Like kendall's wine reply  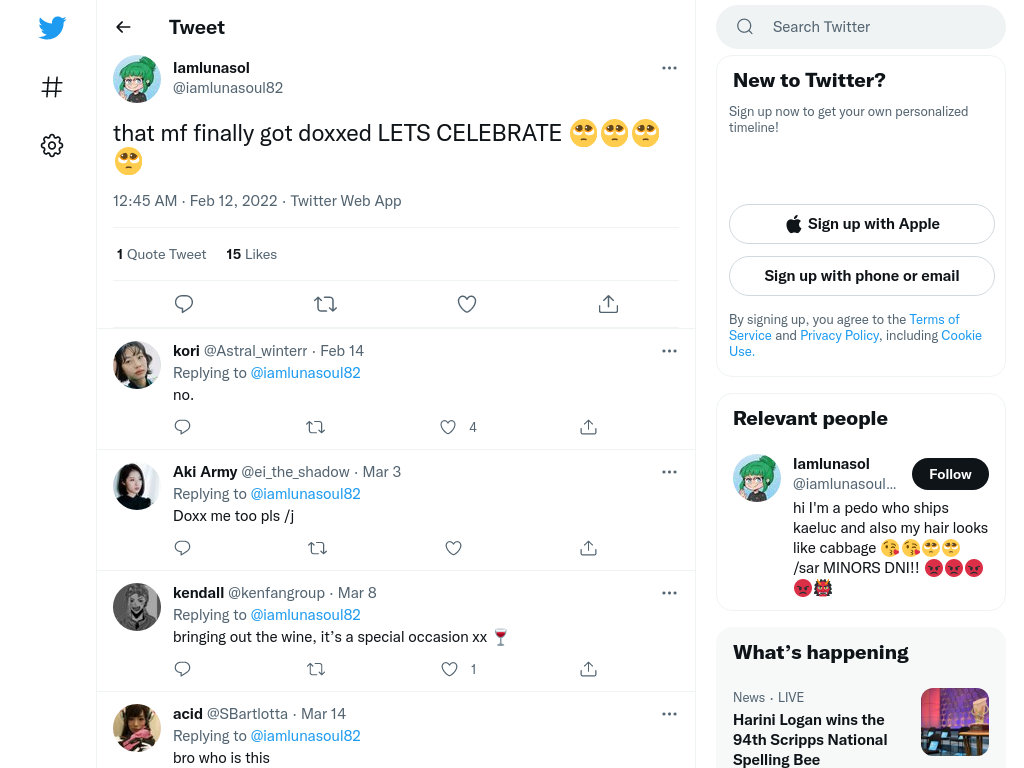point(449,669)
